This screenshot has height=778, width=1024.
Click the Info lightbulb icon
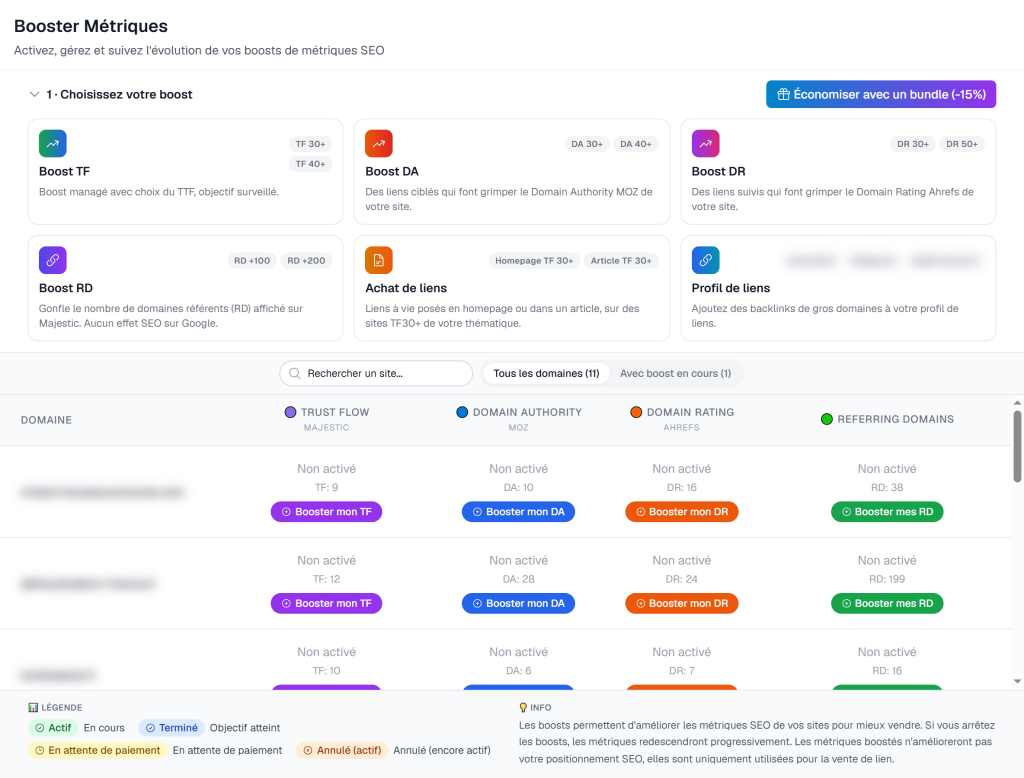(523, 707)
